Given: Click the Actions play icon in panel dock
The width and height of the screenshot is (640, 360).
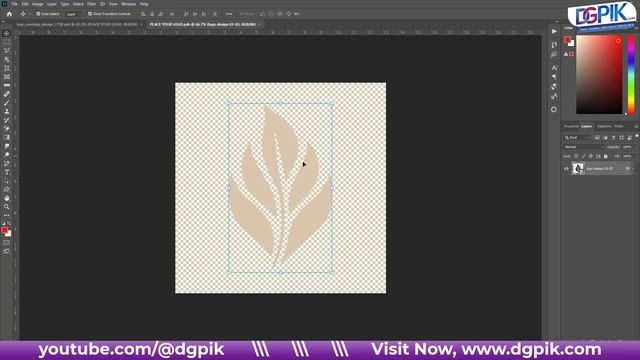Looking at the screenshot, I should [x=554, y=31].
